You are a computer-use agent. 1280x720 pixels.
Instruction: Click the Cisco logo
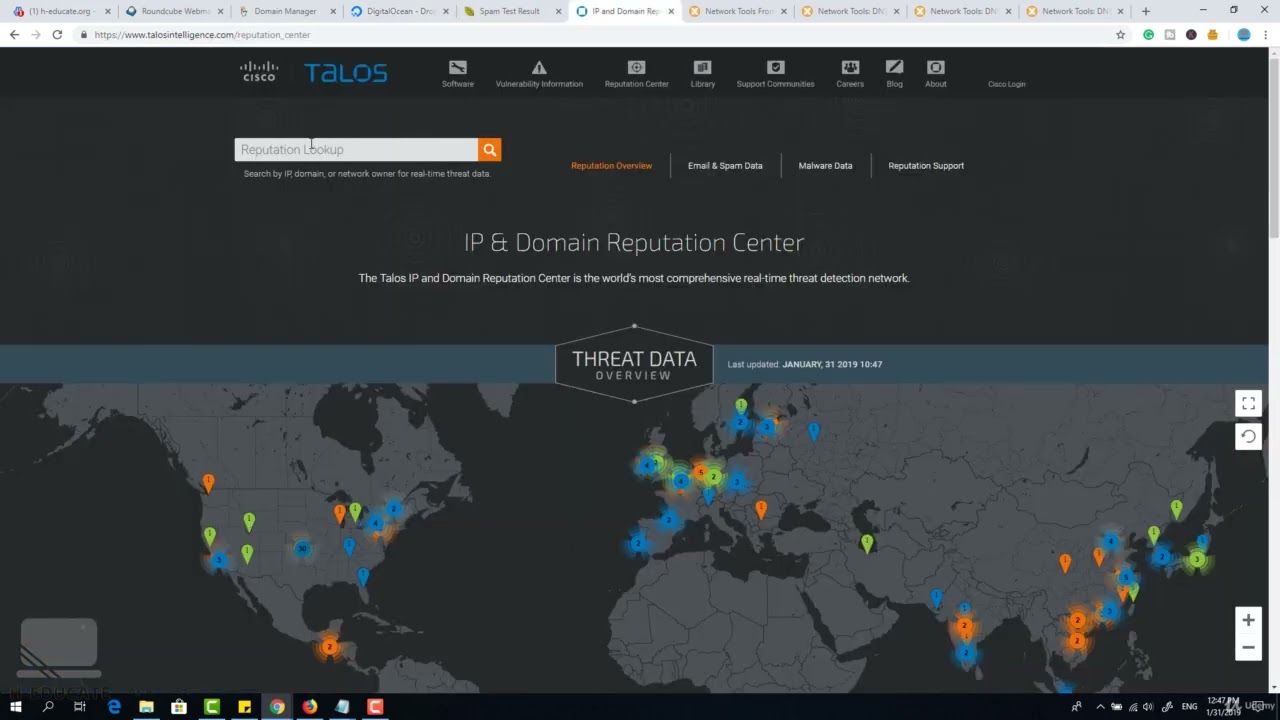click(259, 71)
